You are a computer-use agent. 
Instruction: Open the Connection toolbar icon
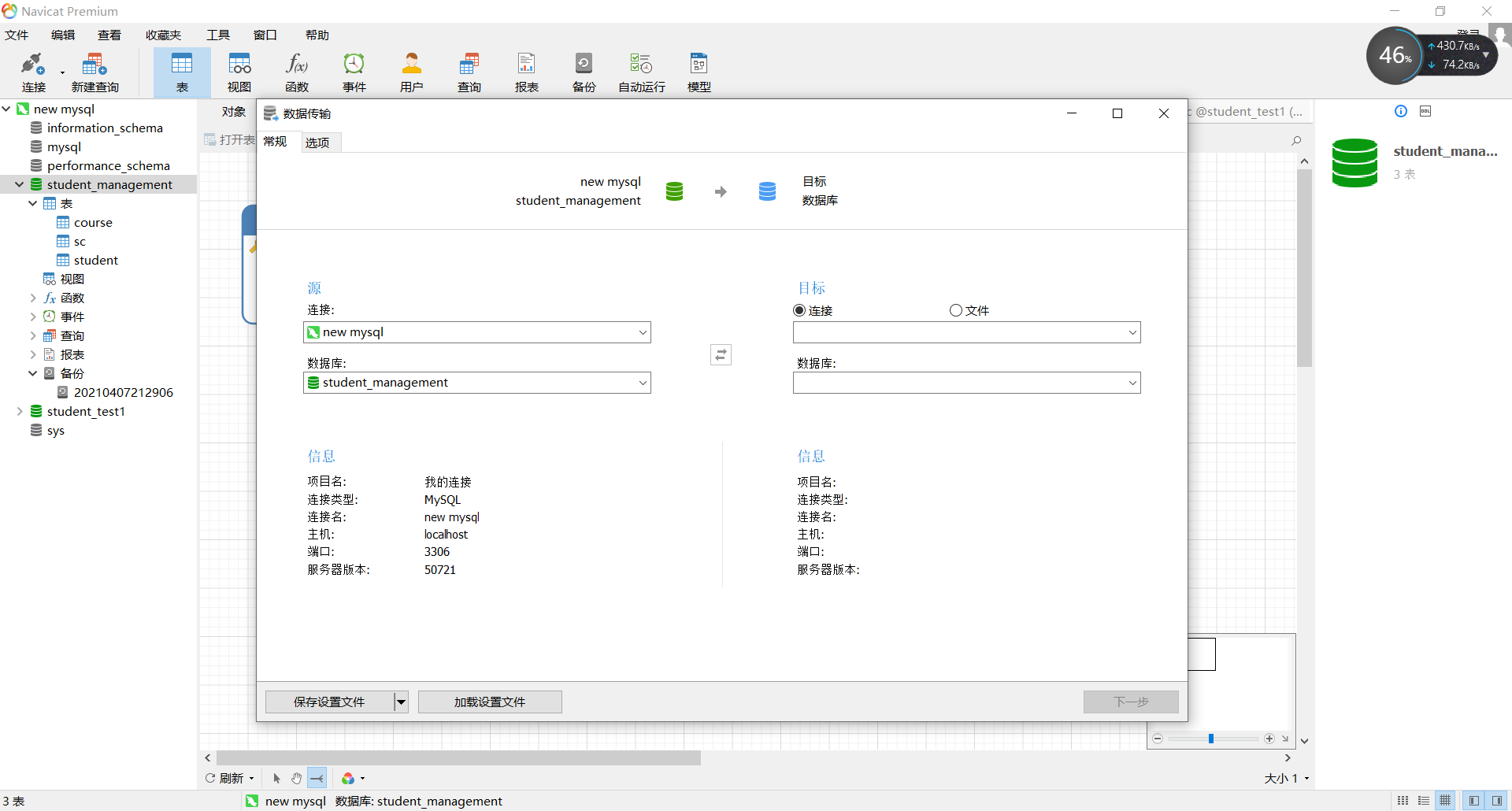point(34,72)
